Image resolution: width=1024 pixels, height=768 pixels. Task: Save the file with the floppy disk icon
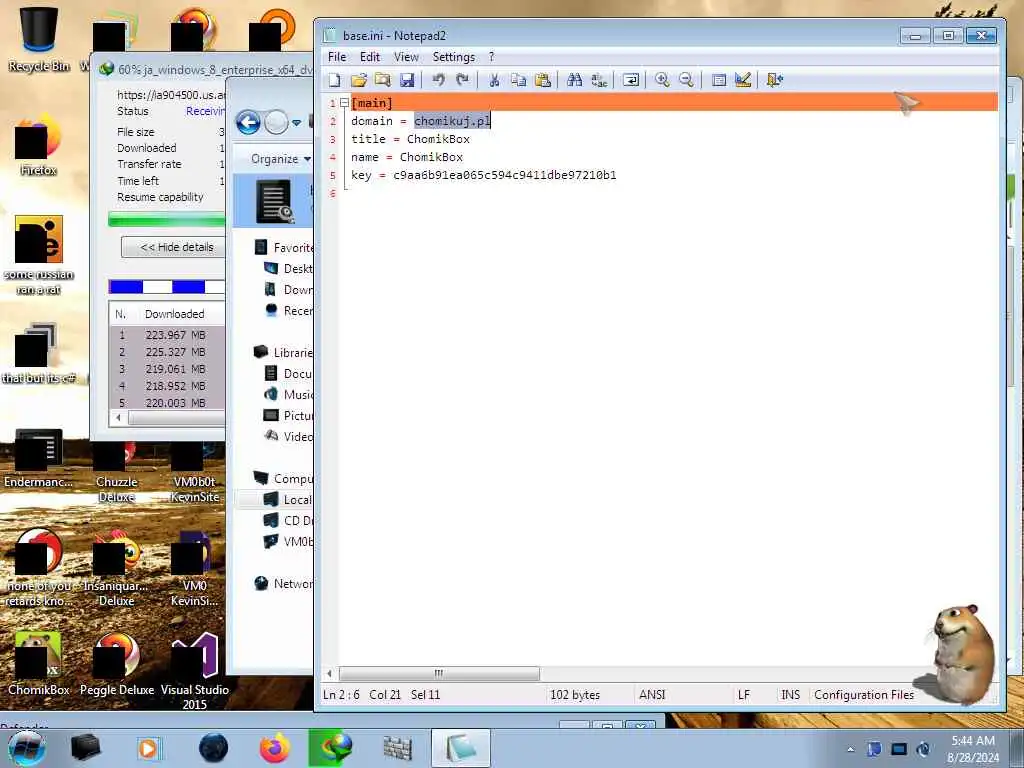pyautogui.click(x=407, y=80)
